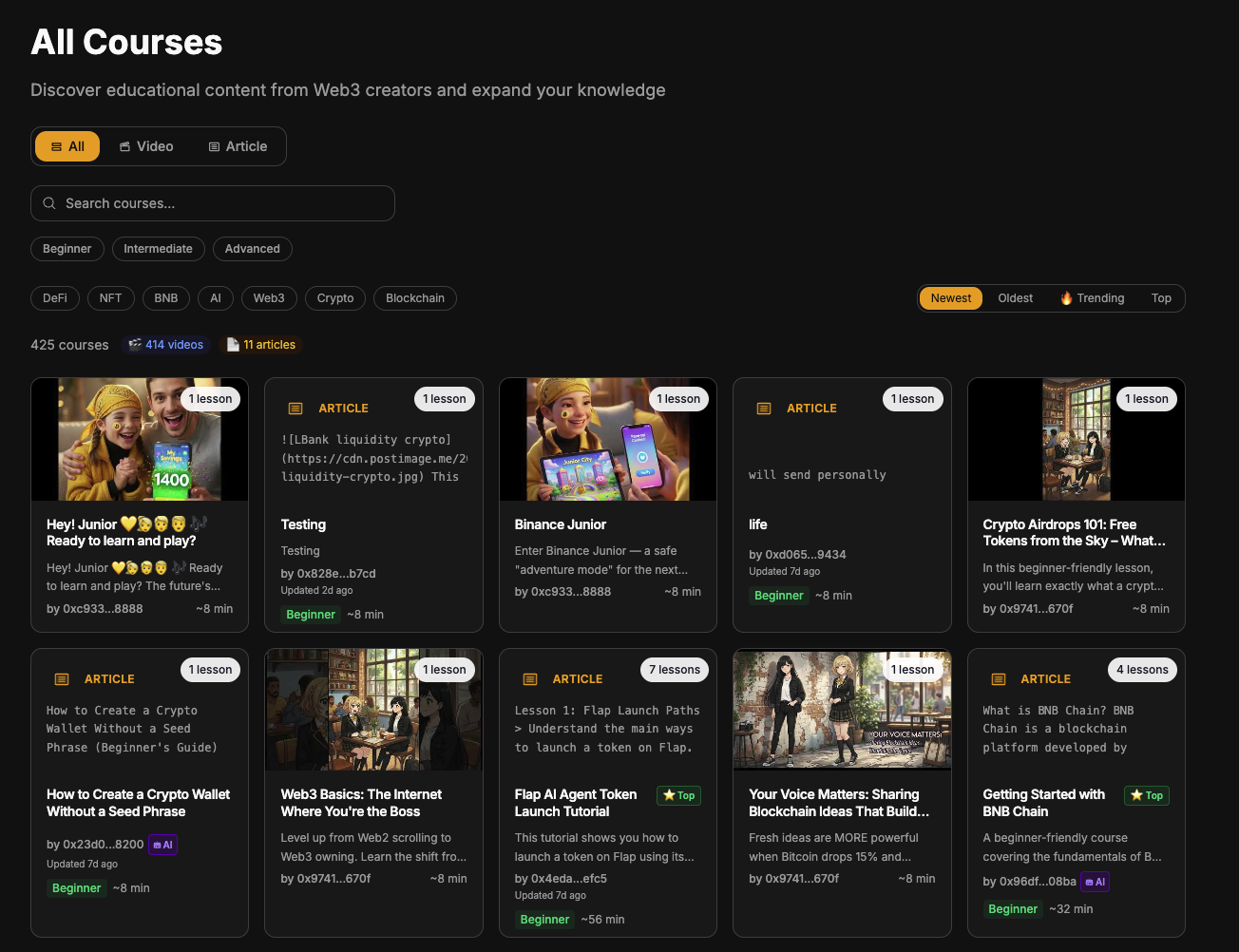The width and height of the screenshot is (1239, 952).
Task: Switch to the Video tab
Action: 146,146
